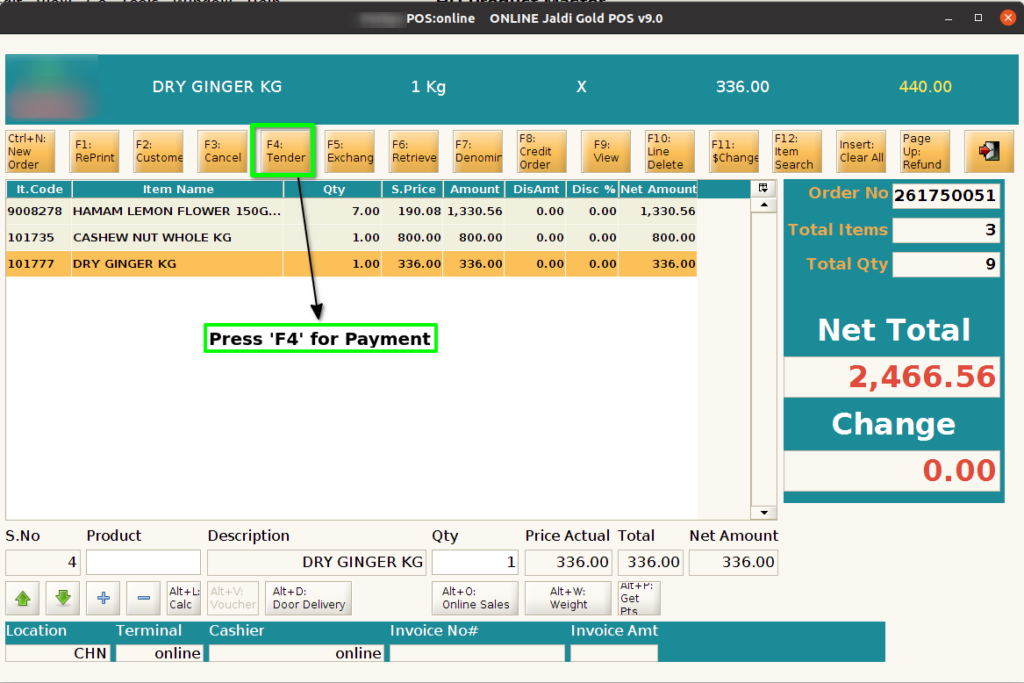Start a new order with Ctrl+N button
Viewport: 1024px width, 683px height.
30,151
